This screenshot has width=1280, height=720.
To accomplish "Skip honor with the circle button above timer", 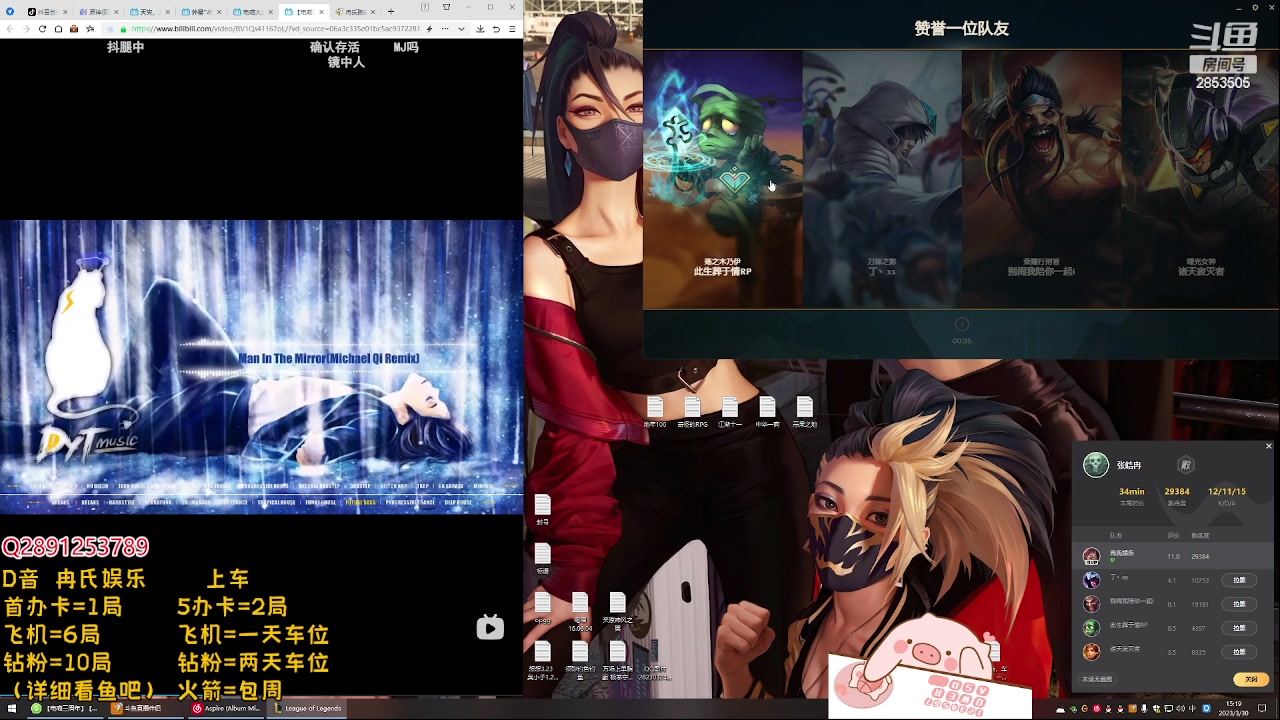I will [962, 324].
